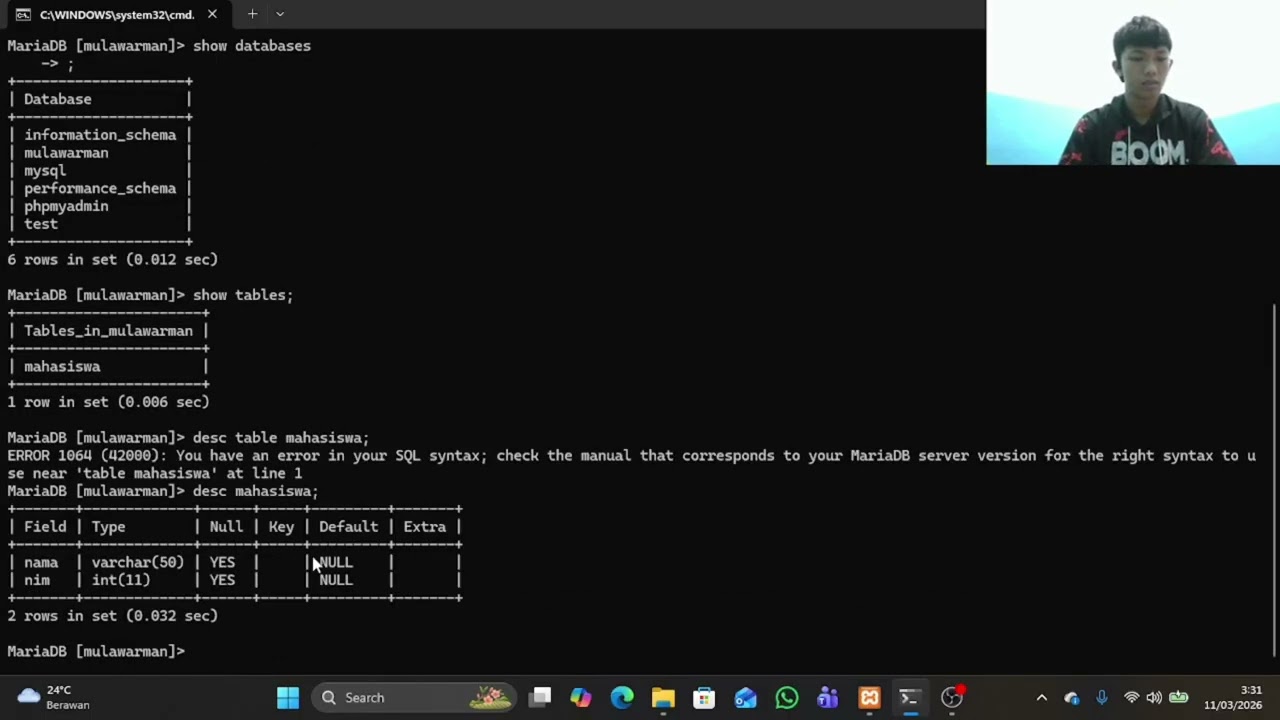Image resolution: width=1280 pixels, height=720 pixels.
Task: Select the Terminal icon in taskbar
Action: 910,698
